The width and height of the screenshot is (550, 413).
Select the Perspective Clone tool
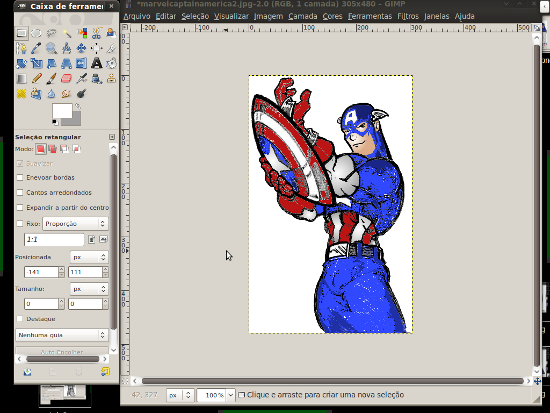(36, 94)
